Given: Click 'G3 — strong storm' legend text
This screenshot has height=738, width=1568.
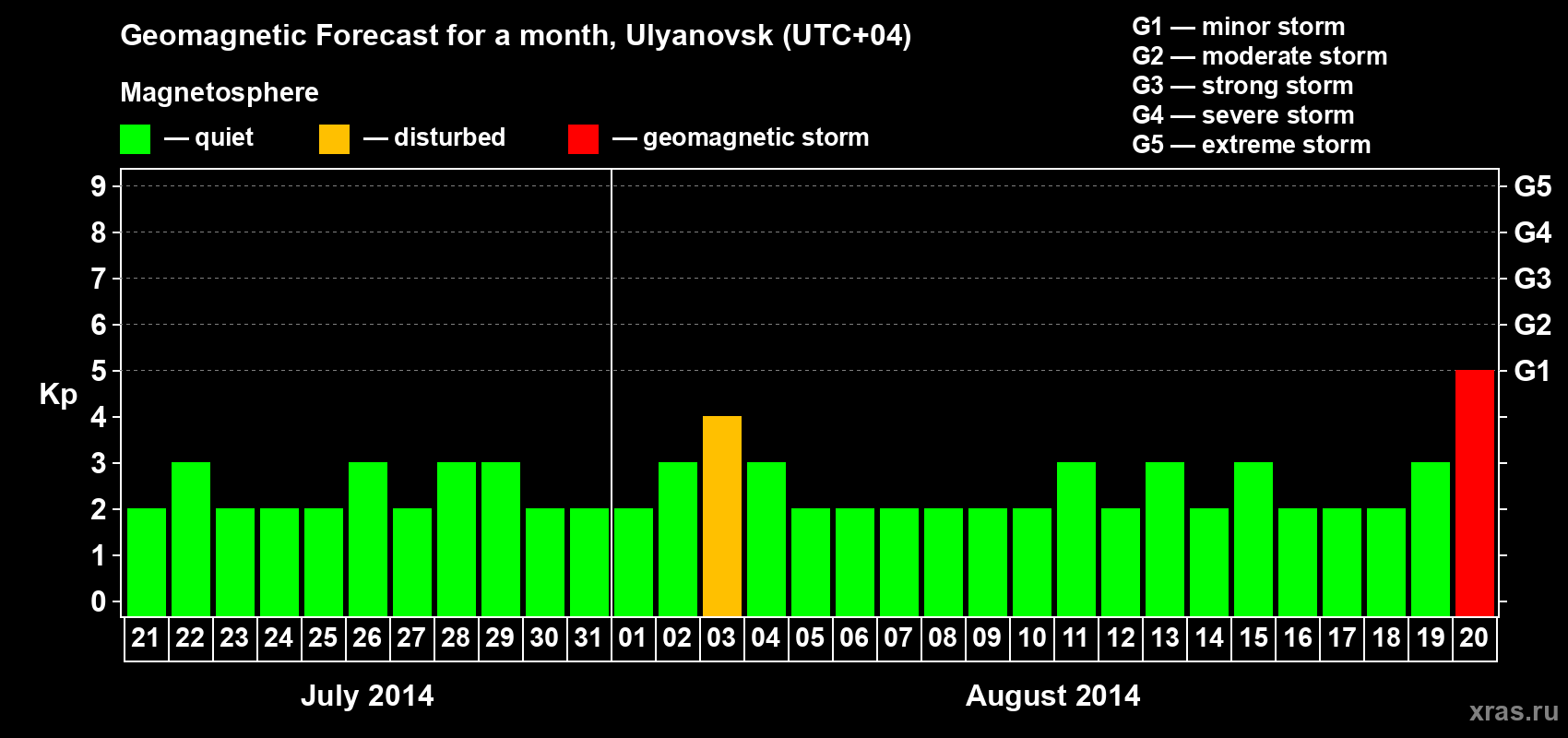Looking at the screenshot, I should (x=1242, y=86).
